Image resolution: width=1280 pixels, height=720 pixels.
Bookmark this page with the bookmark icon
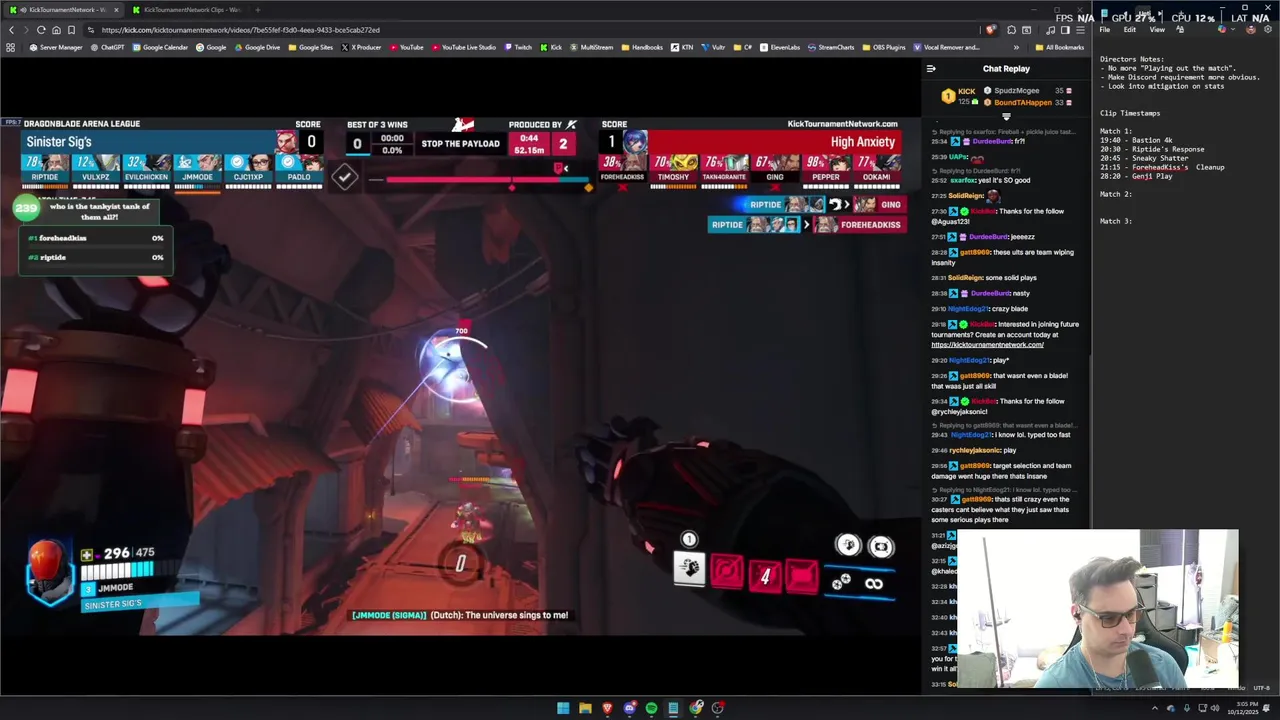[x=71, y=30]
